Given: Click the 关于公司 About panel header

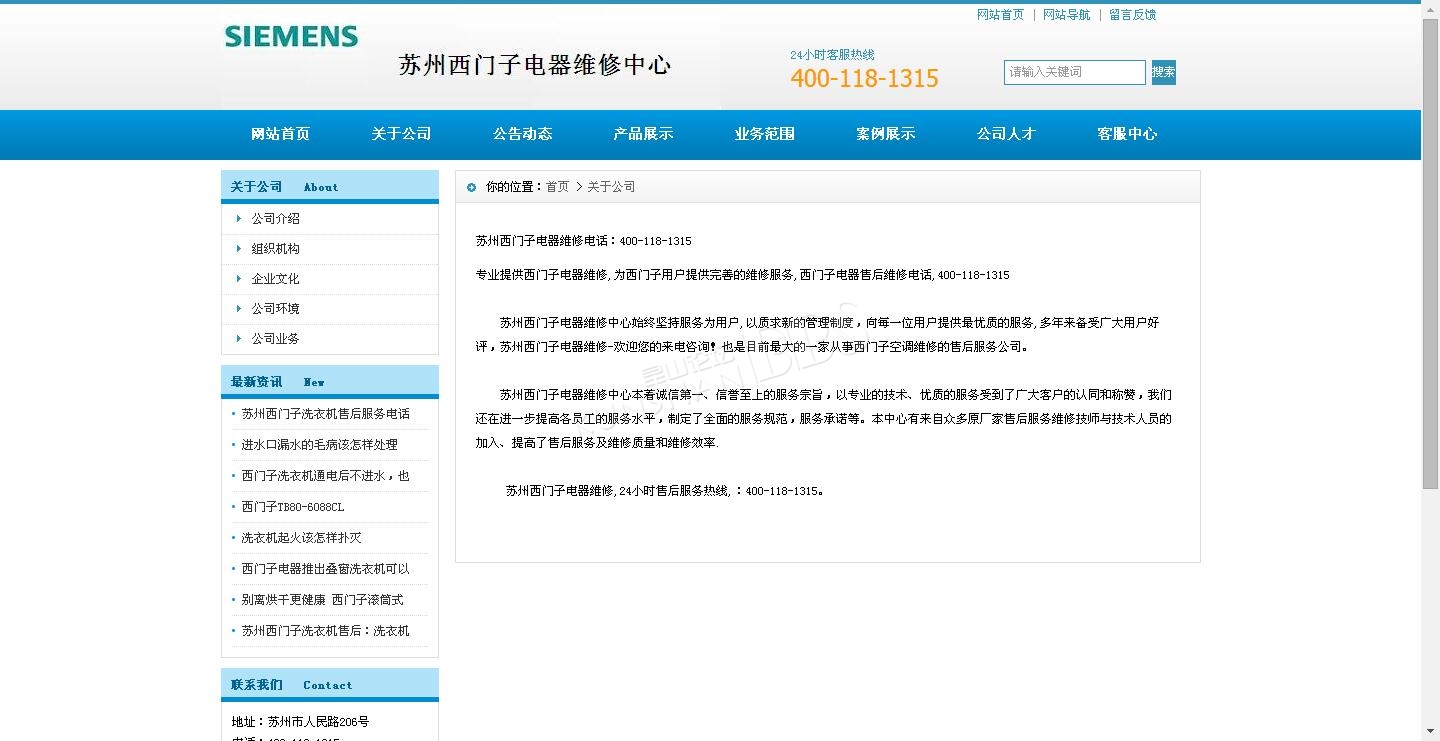Looking at the screenshot, I should click(330, 186).
